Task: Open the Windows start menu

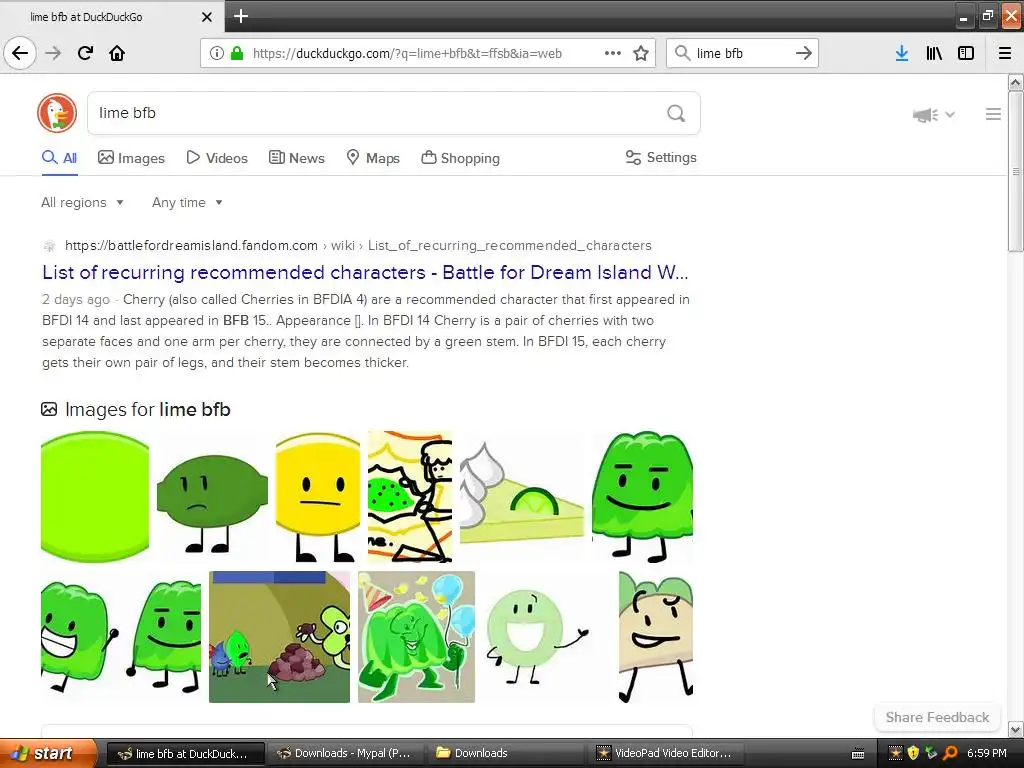Action: pos(47,753)
